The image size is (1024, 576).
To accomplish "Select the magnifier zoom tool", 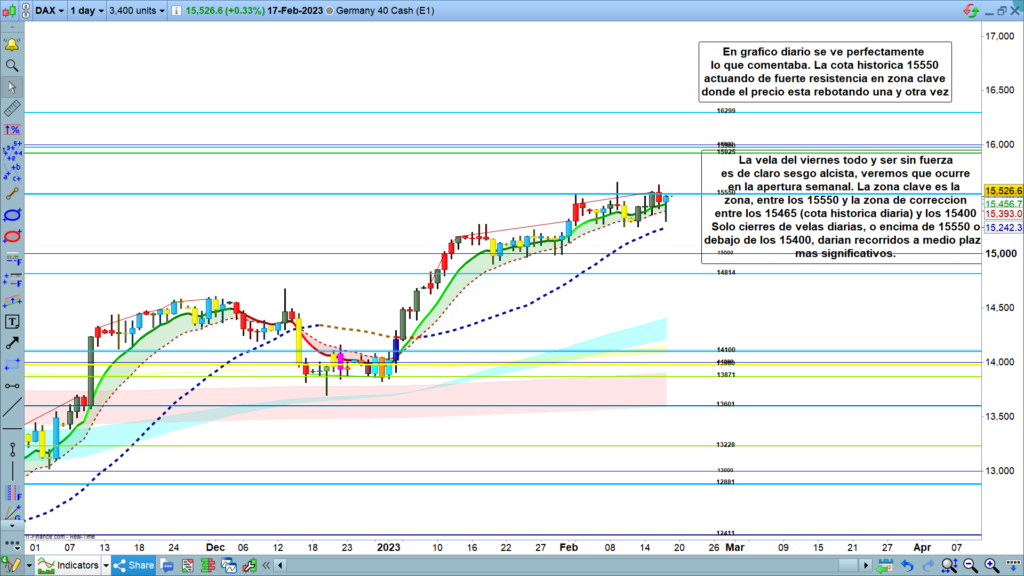I will 12,66.
